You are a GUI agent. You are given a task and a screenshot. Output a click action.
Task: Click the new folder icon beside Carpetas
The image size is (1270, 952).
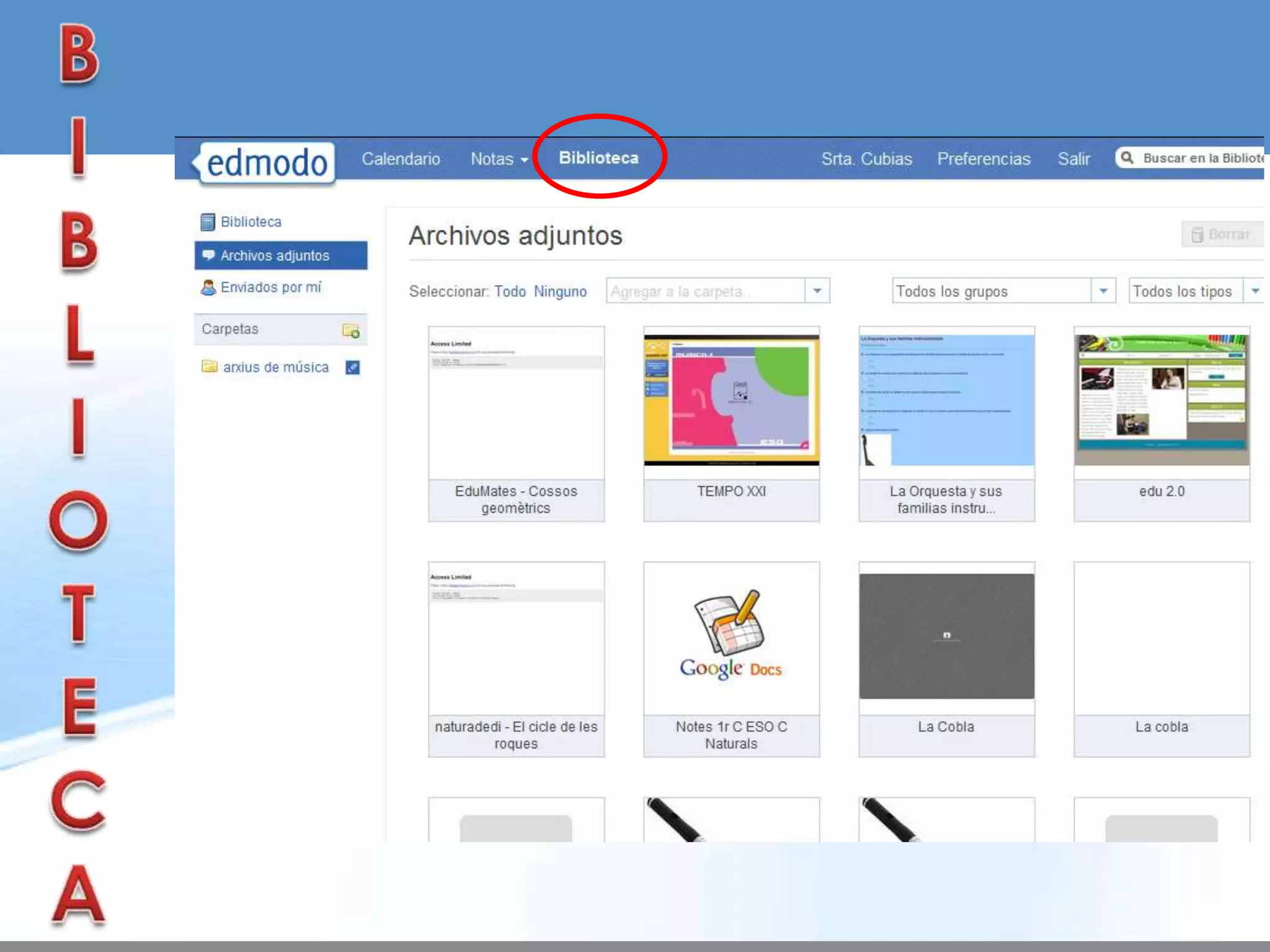click(x=351, y=330)
